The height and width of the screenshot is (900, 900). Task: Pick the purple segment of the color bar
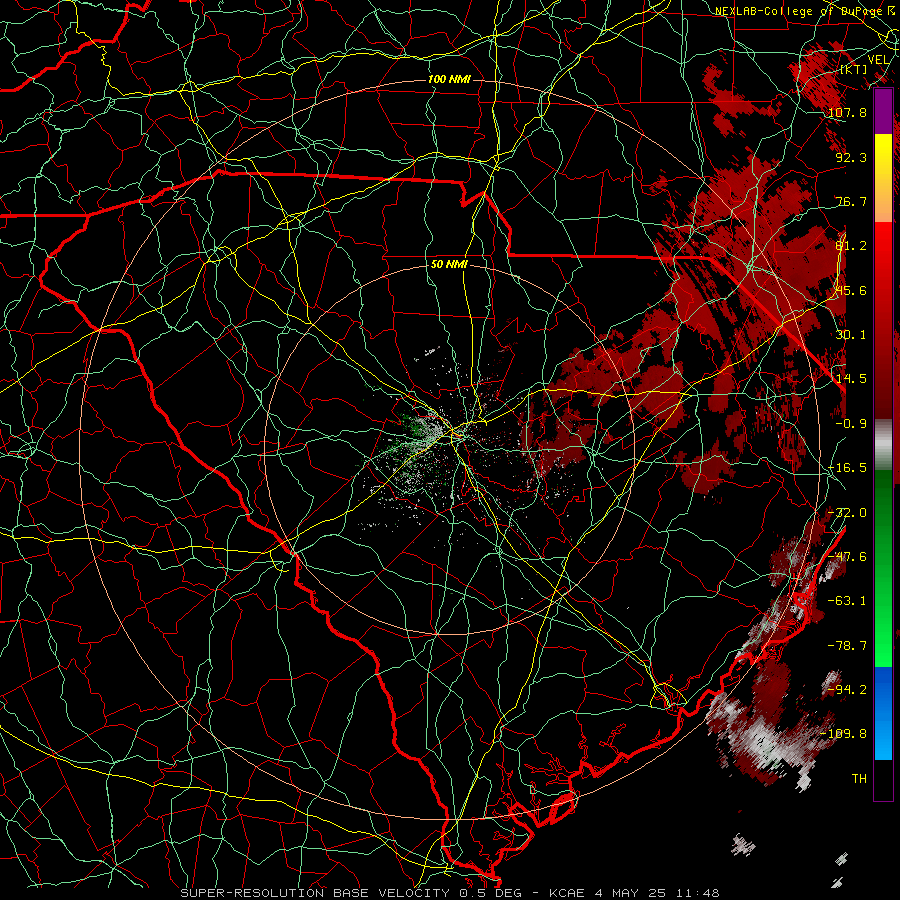[x=883, y=111]
